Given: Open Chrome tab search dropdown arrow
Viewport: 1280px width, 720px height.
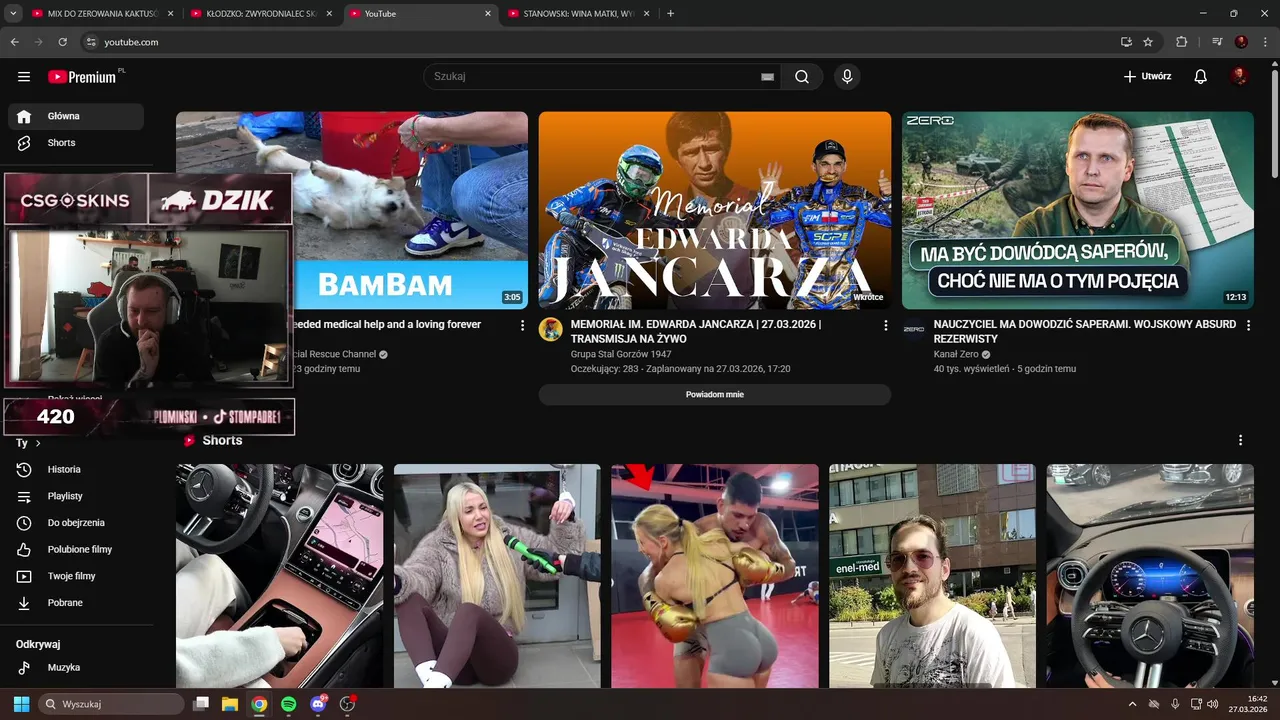Looking at the screenshot, I should click(x=13, y=13).
